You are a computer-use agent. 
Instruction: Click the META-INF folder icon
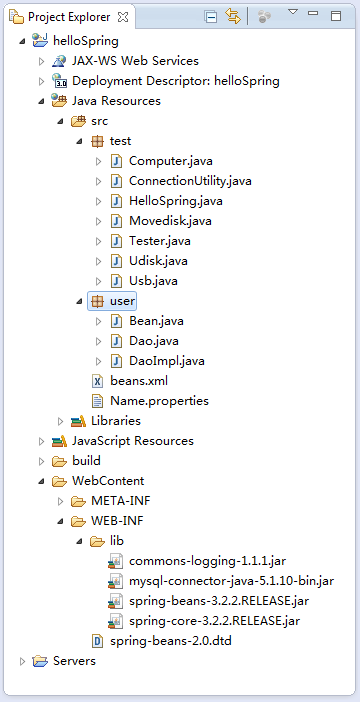[x=78, y=501]
